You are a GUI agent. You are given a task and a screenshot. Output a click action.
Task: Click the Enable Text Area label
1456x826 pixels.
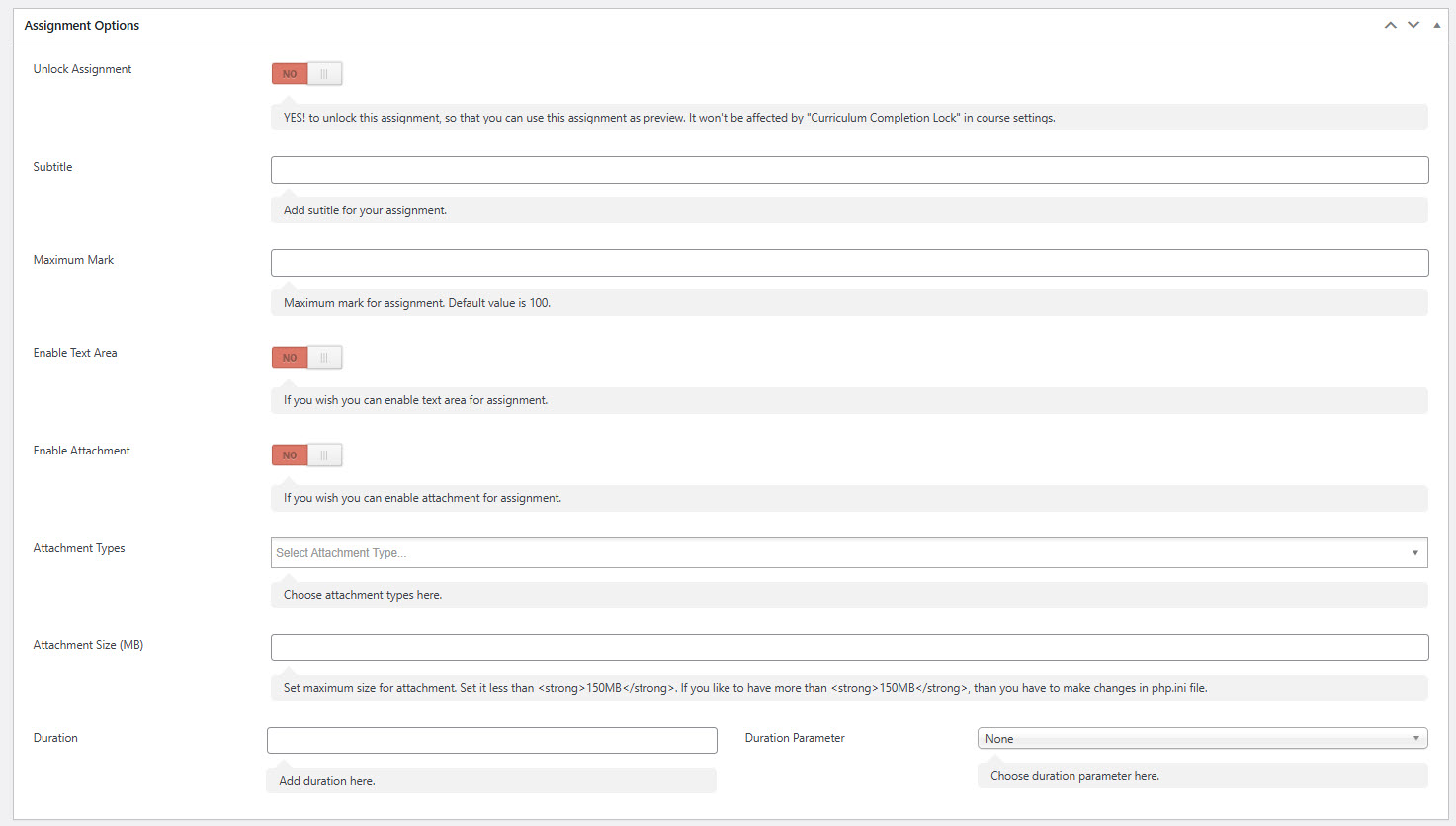[x=75, y=353]
